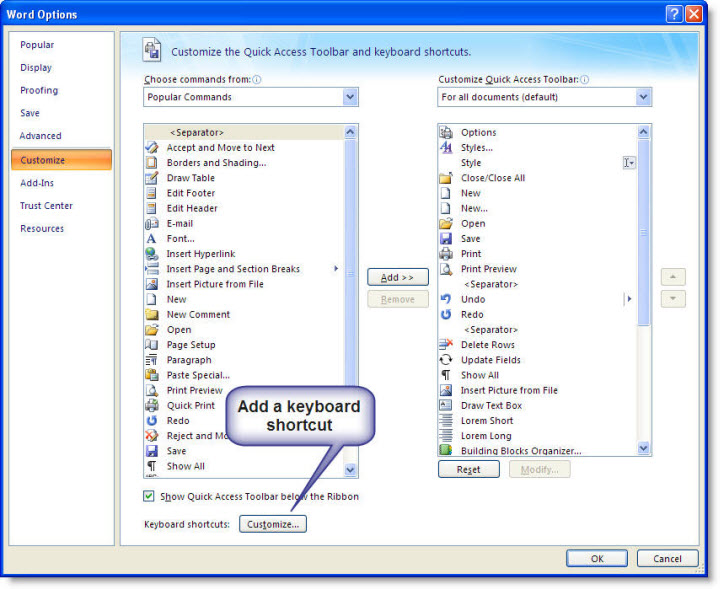Open the Proofing category
Viewport: 720px width, 589px height.
click(39, 90)
